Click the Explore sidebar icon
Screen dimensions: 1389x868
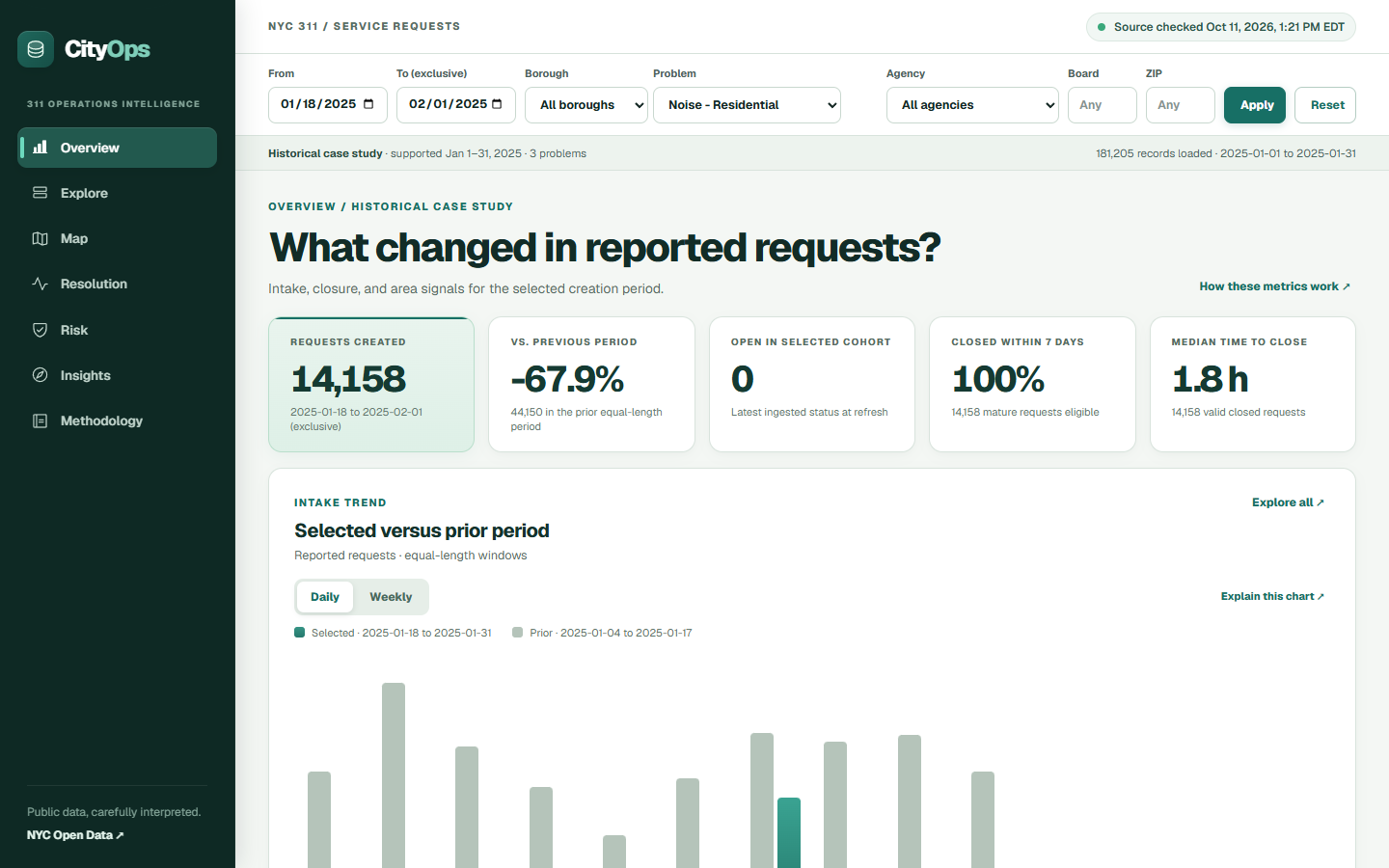pos(41,193)
